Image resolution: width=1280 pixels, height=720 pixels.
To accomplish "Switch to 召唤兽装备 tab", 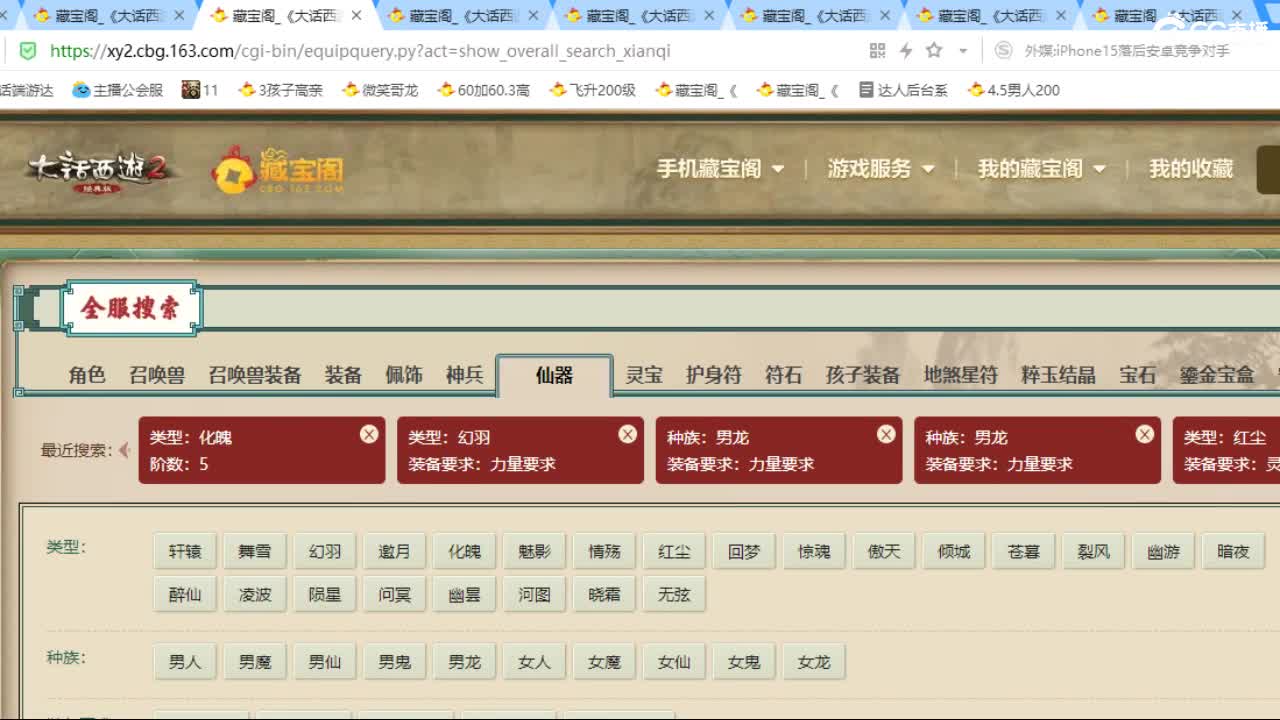I will click(x=255, y=375).
